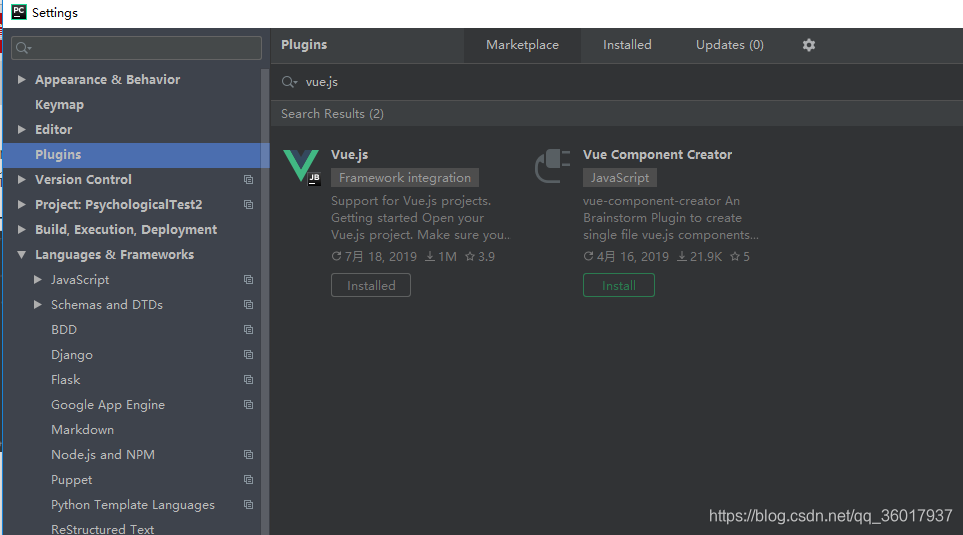Screen dimensions: 963x535
Task: Click the settings tree vertical scrollbar
Action: tap(265, 301)
